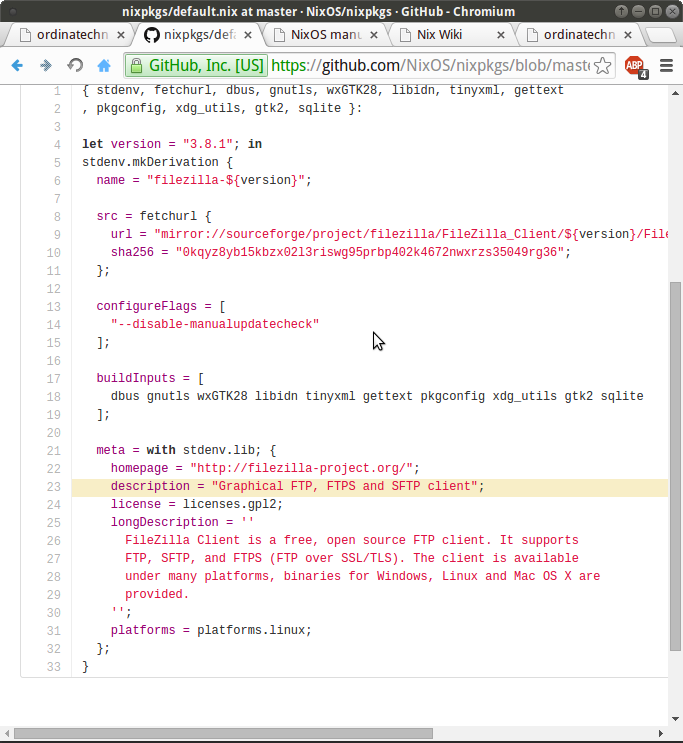Click the window menu button in title bar
The height and width of the screenshot is (743, 683).
pos(13,11)
